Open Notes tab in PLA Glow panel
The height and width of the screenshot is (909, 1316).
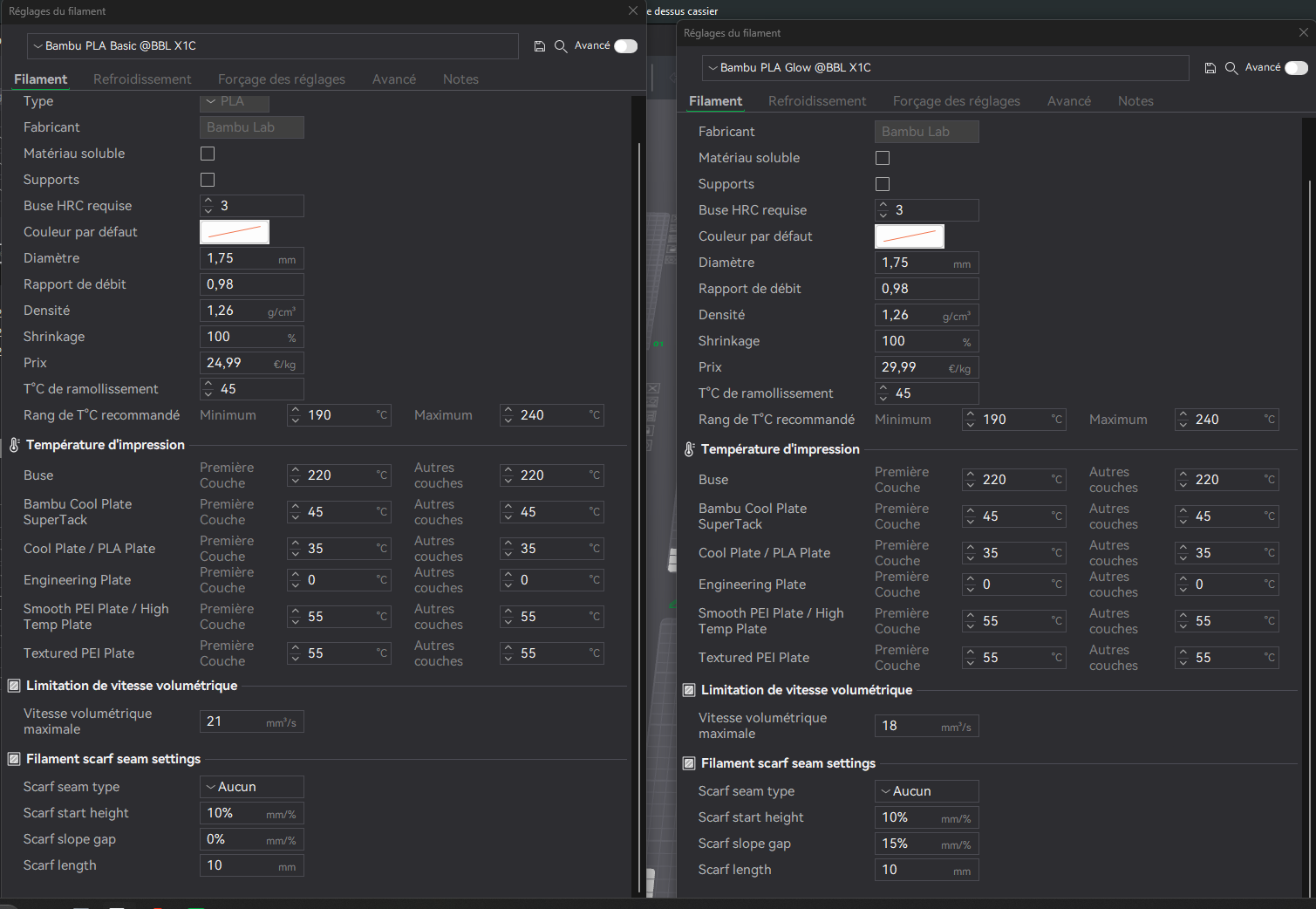(1135, 101)
